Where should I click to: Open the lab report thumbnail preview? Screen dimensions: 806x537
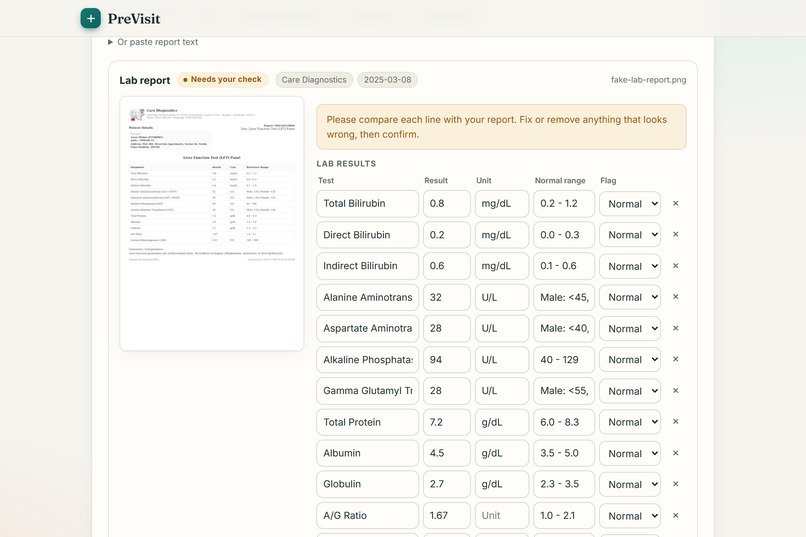point(212,224)
